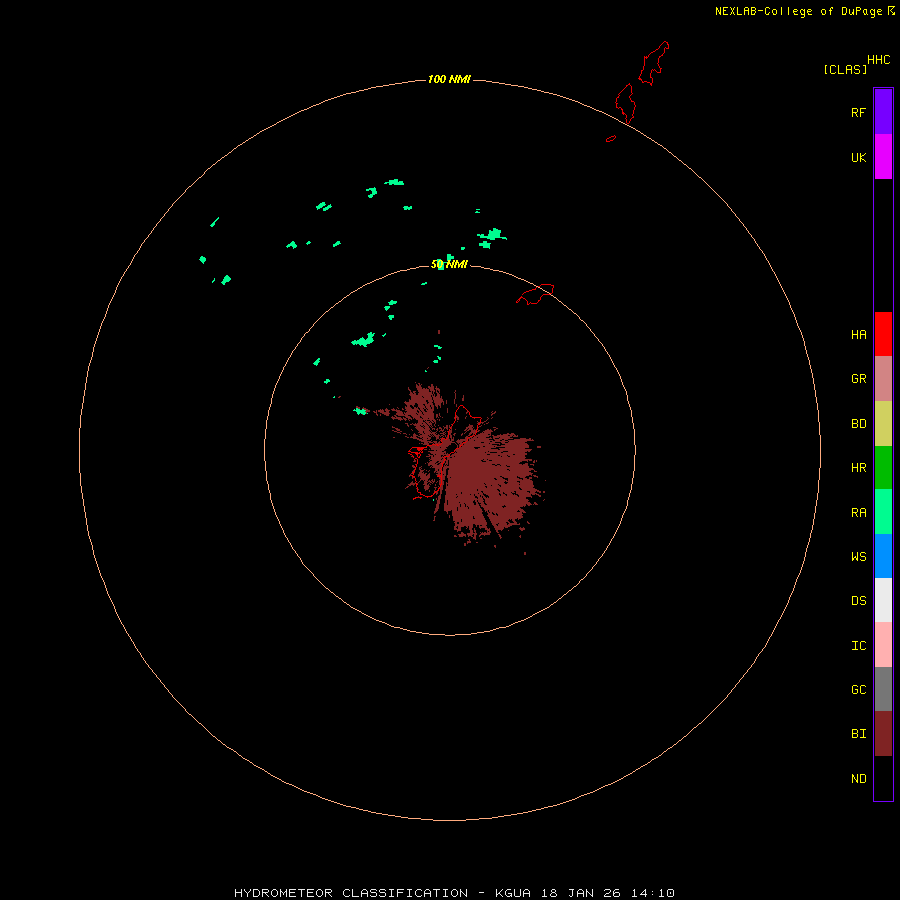Screen dimensions: 900x900
Task: Click the DS legend label
Action: [x=858, y=601]
